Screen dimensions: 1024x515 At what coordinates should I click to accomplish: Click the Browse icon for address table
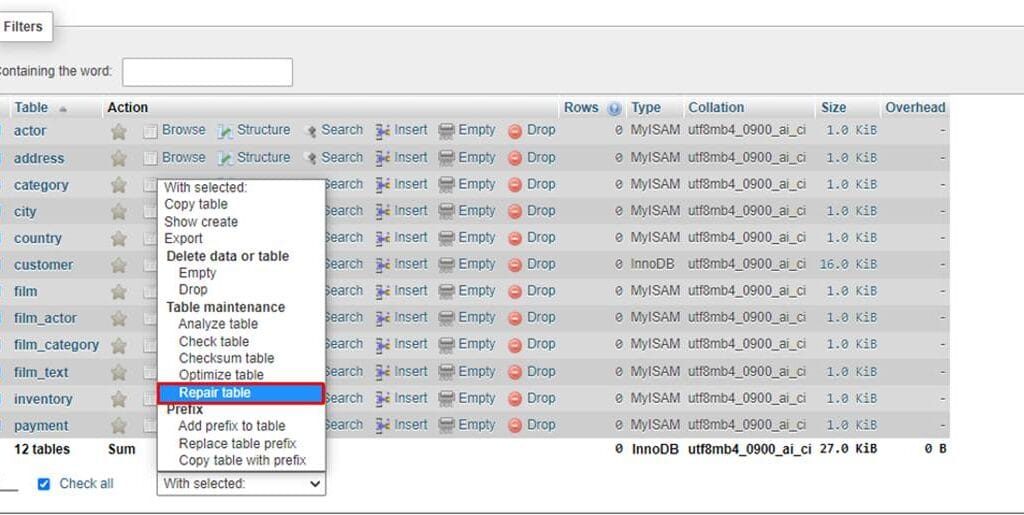point(151,158)
